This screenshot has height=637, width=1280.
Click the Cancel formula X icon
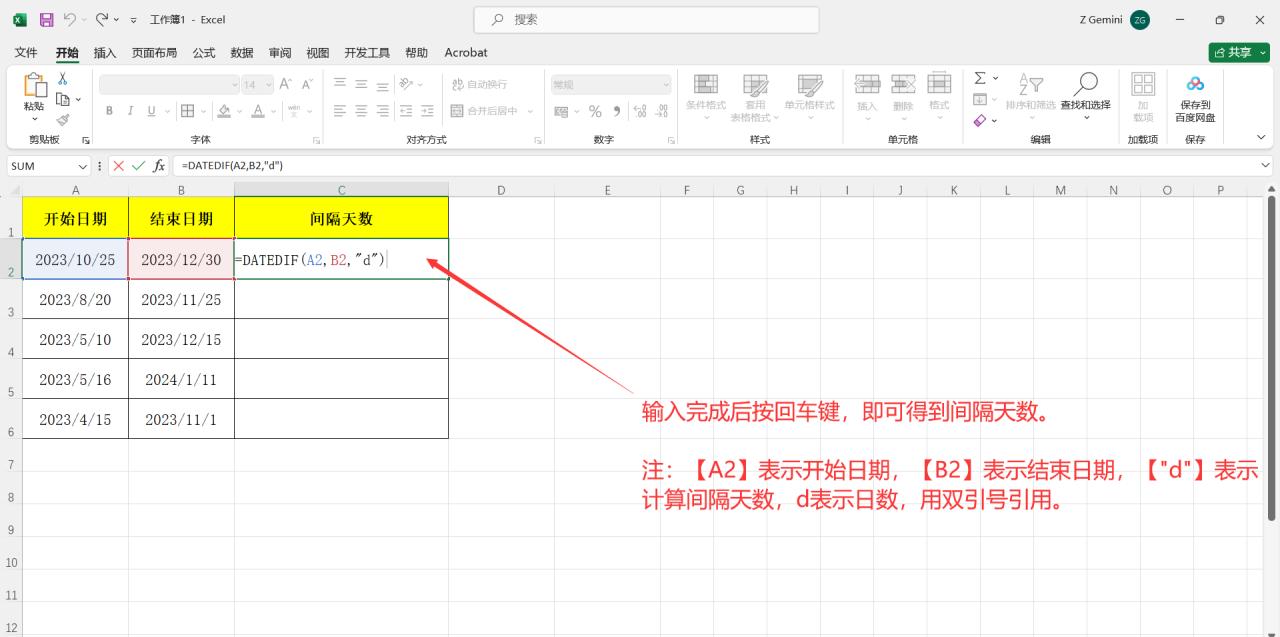coord(118,166)
